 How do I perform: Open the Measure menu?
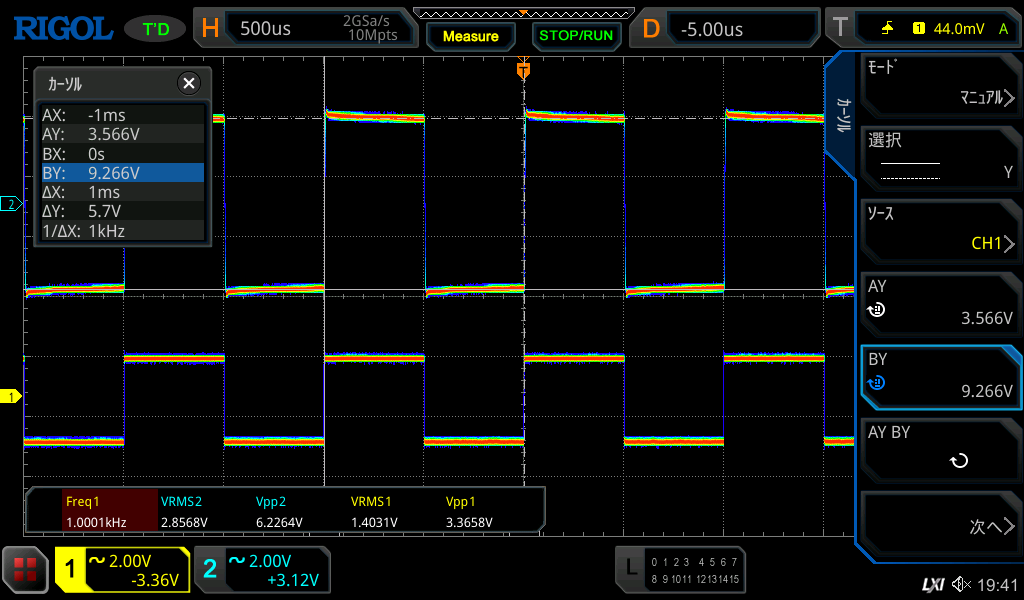(x=470, y=36)
